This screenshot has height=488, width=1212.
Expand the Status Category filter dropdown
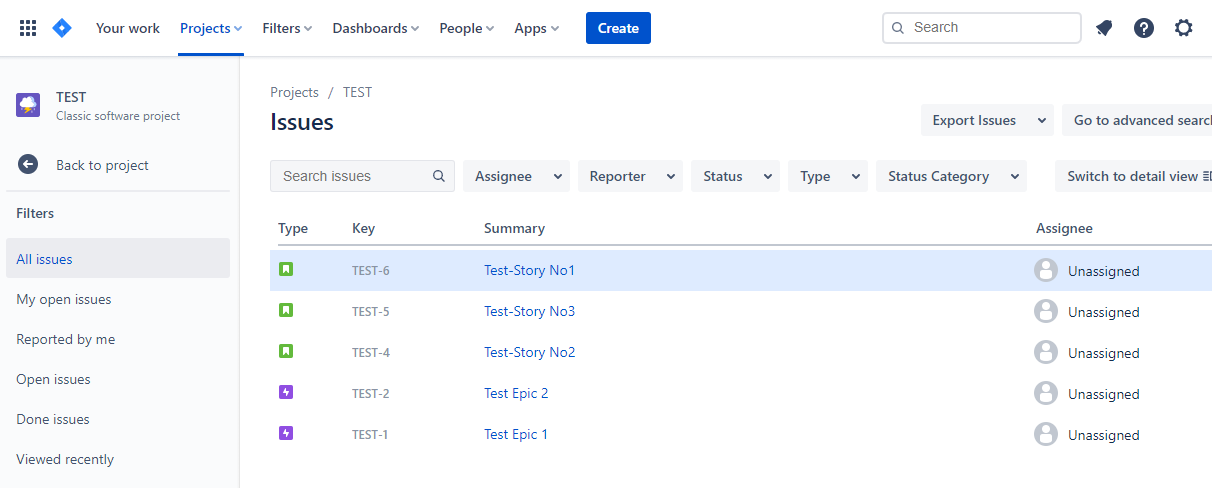[951, 176]
